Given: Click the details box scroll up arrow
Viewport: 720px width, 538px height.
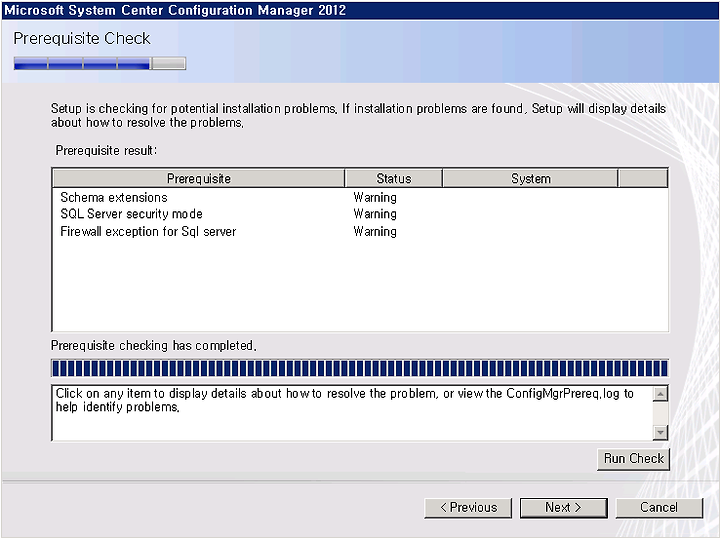Looking at the screenshot, I should pos(660,394).
